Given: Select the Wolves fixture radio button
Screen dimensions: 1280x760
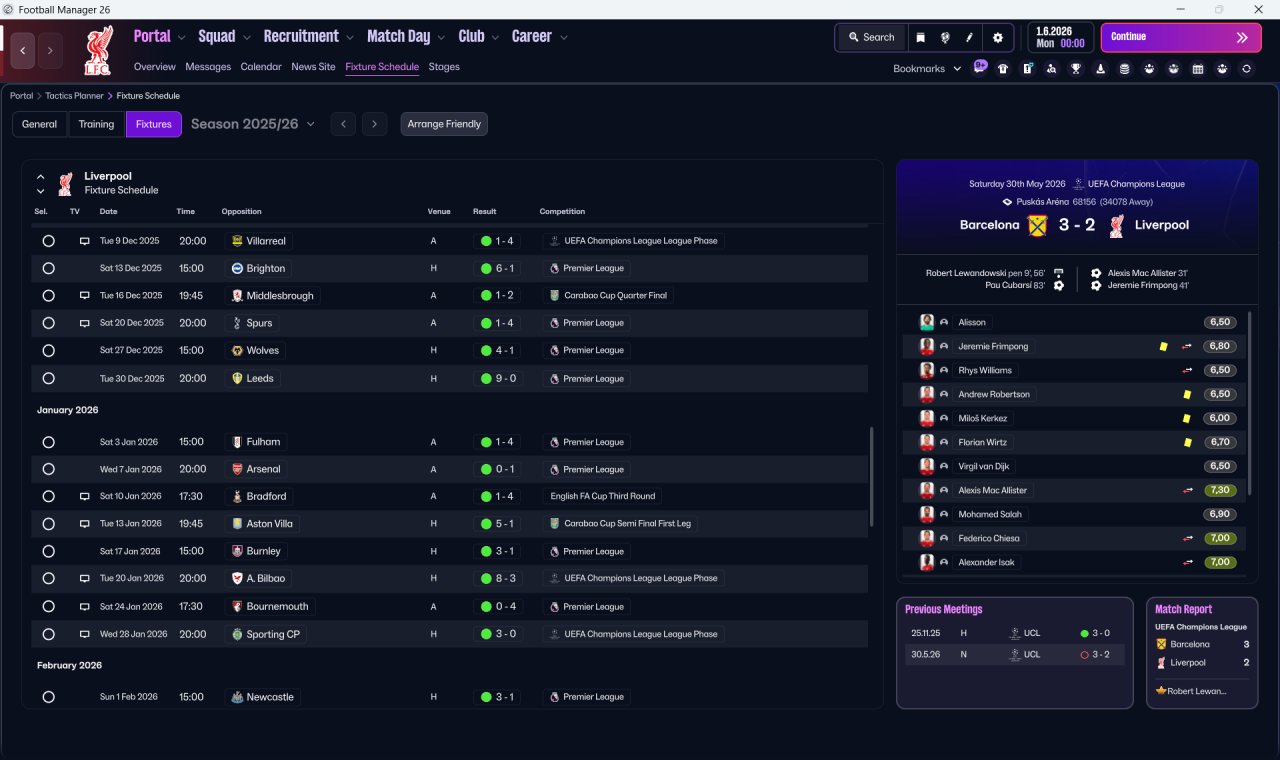Looking at the screenshot, I should 48,350.
